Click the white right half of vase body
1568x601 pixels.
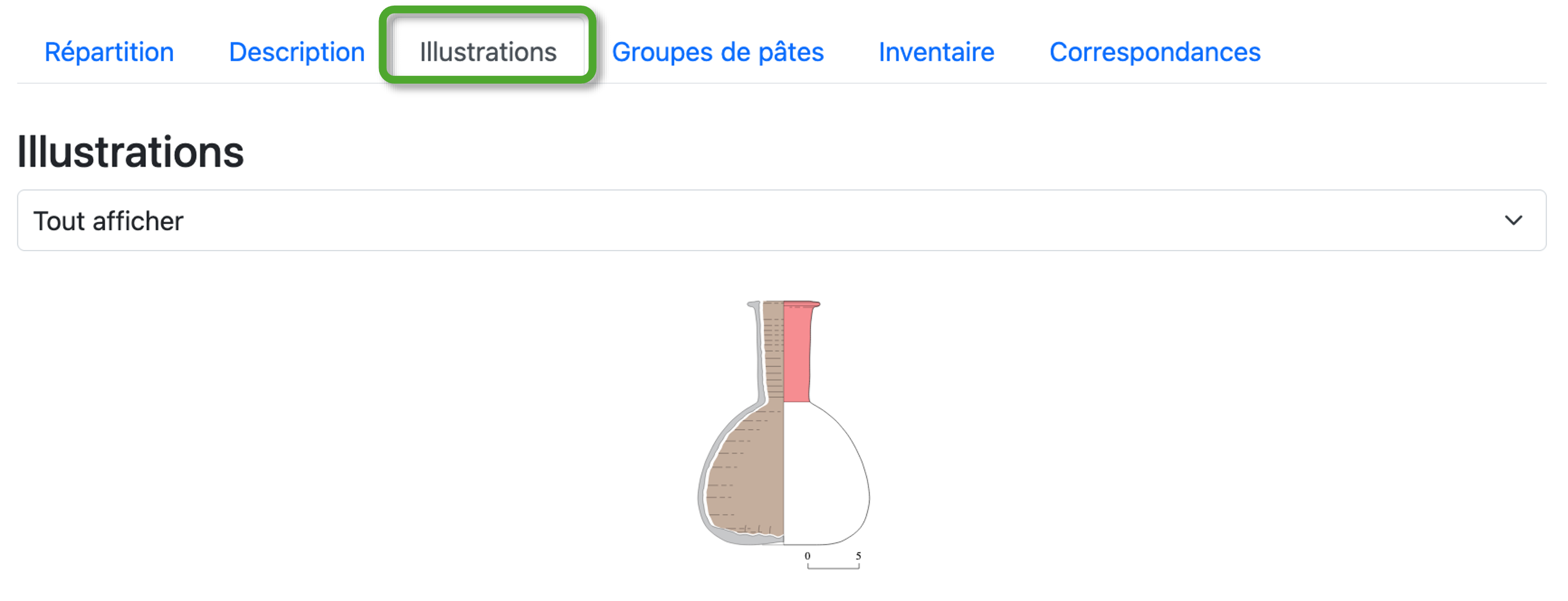coord(825,474)
